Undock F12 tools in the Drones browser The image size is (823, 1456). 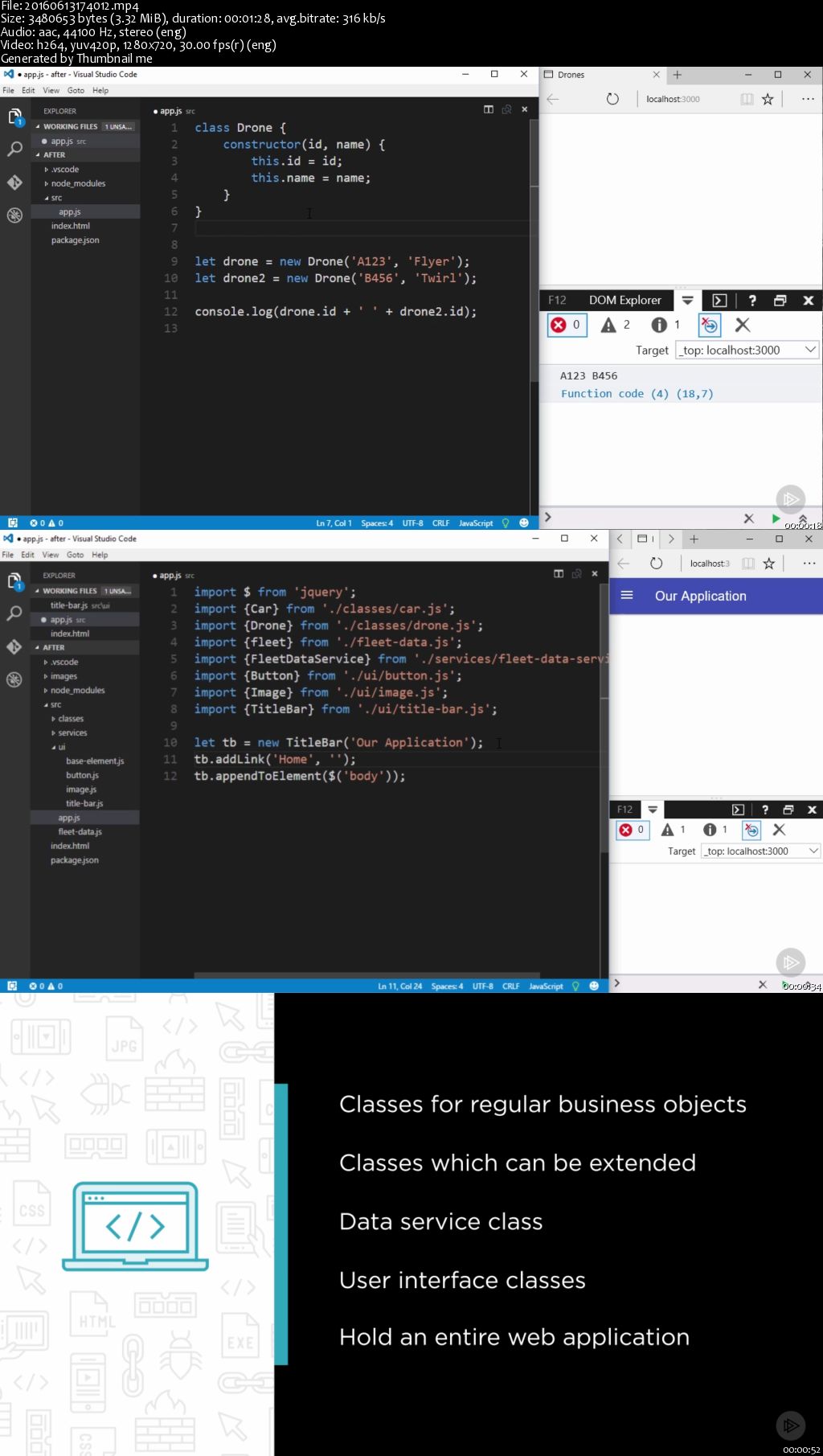(x=780, y=300)
